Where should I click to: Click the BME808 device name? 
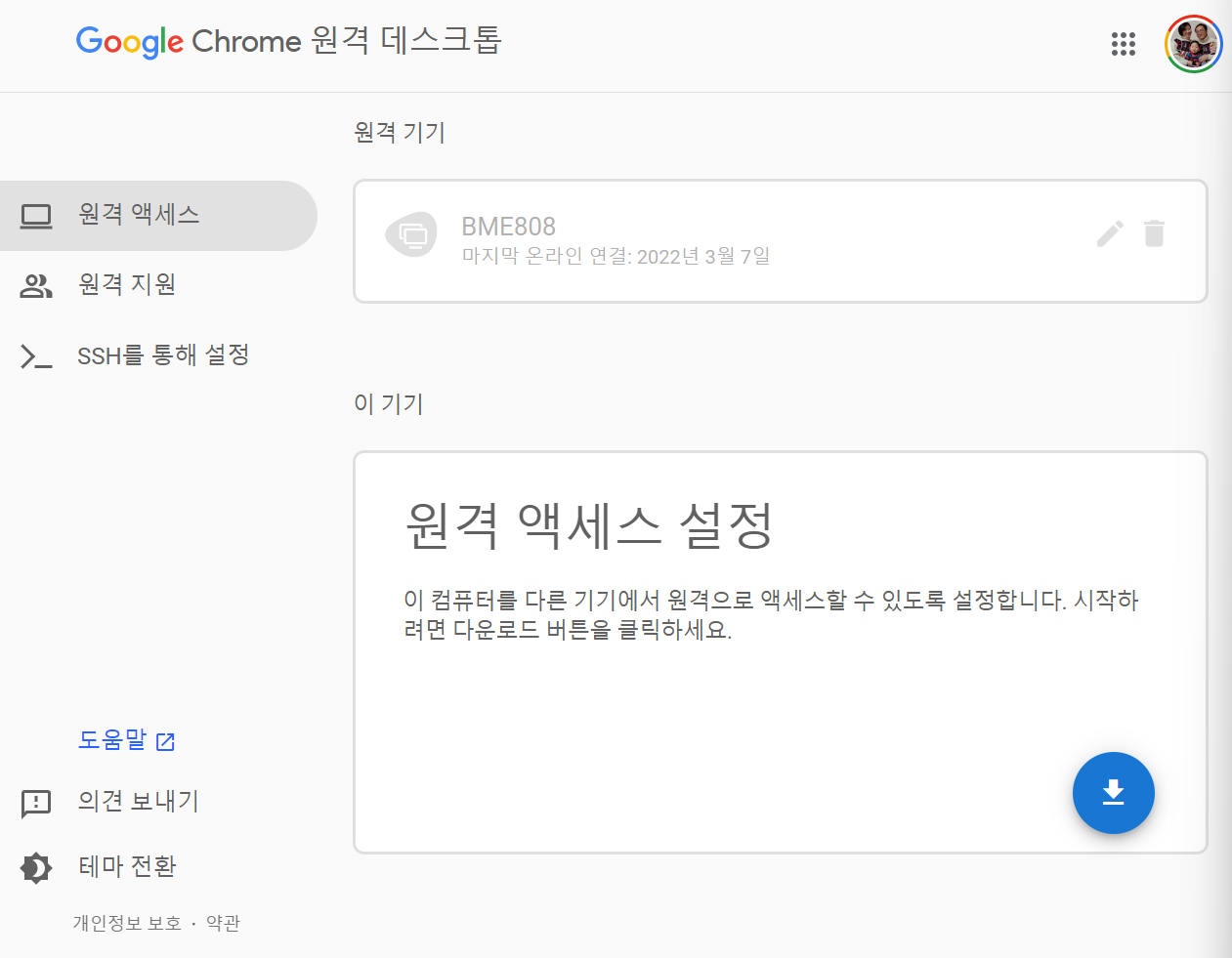pyautogui.click(x=508, y=227)
